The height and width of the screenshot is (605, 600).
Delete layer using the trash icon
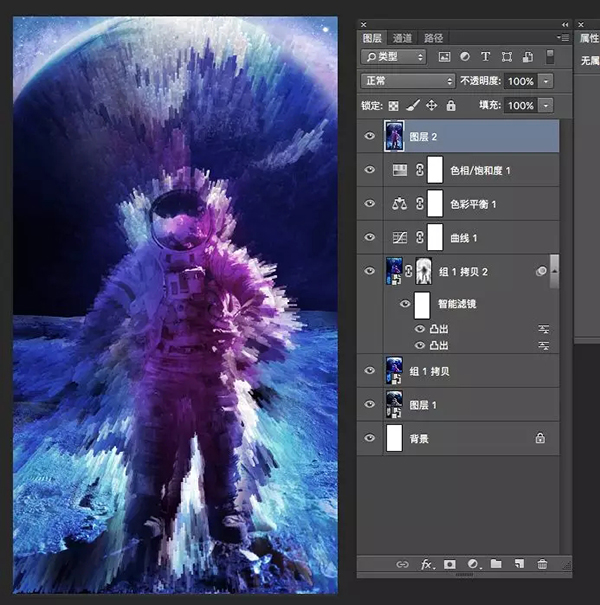[x=542, y=564]
